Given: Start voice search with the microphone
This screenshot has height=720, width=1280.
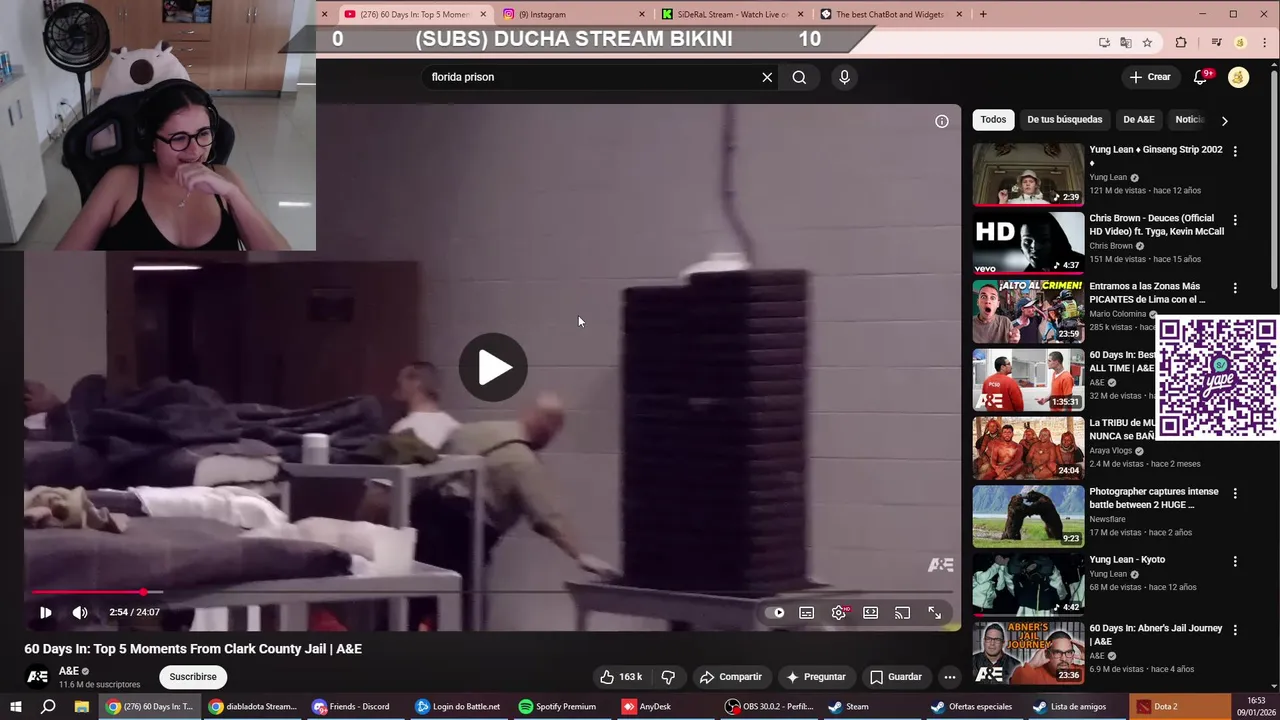Looking at the screenshot, I should click(x=845, y=77).
